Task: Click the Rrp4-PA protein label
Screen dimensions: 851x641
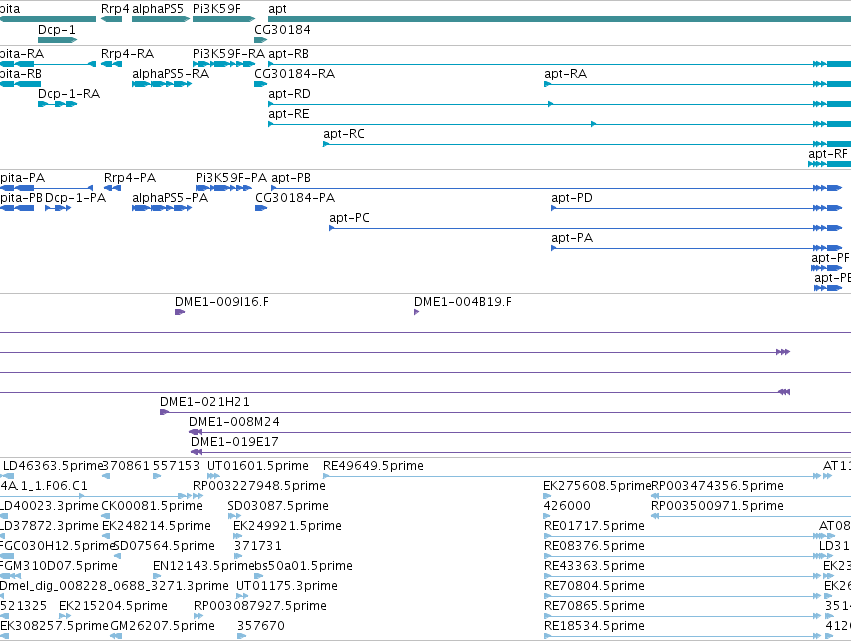Action: 130,178
